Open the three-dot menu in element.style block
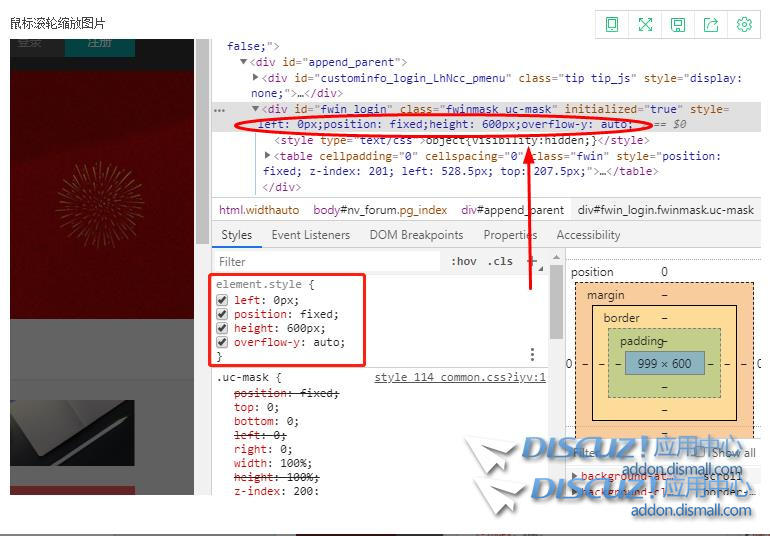The image size is (770, 536). pyautogui.click(x=532, y=354)
